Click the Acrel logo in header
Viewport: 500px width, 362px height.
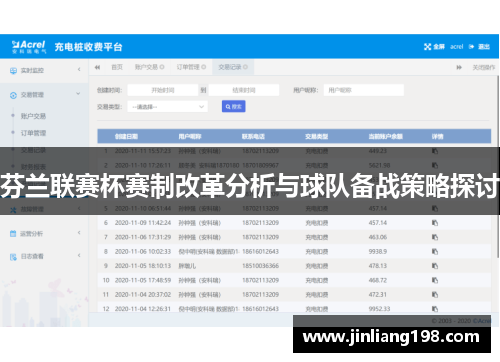coord(29,47)
